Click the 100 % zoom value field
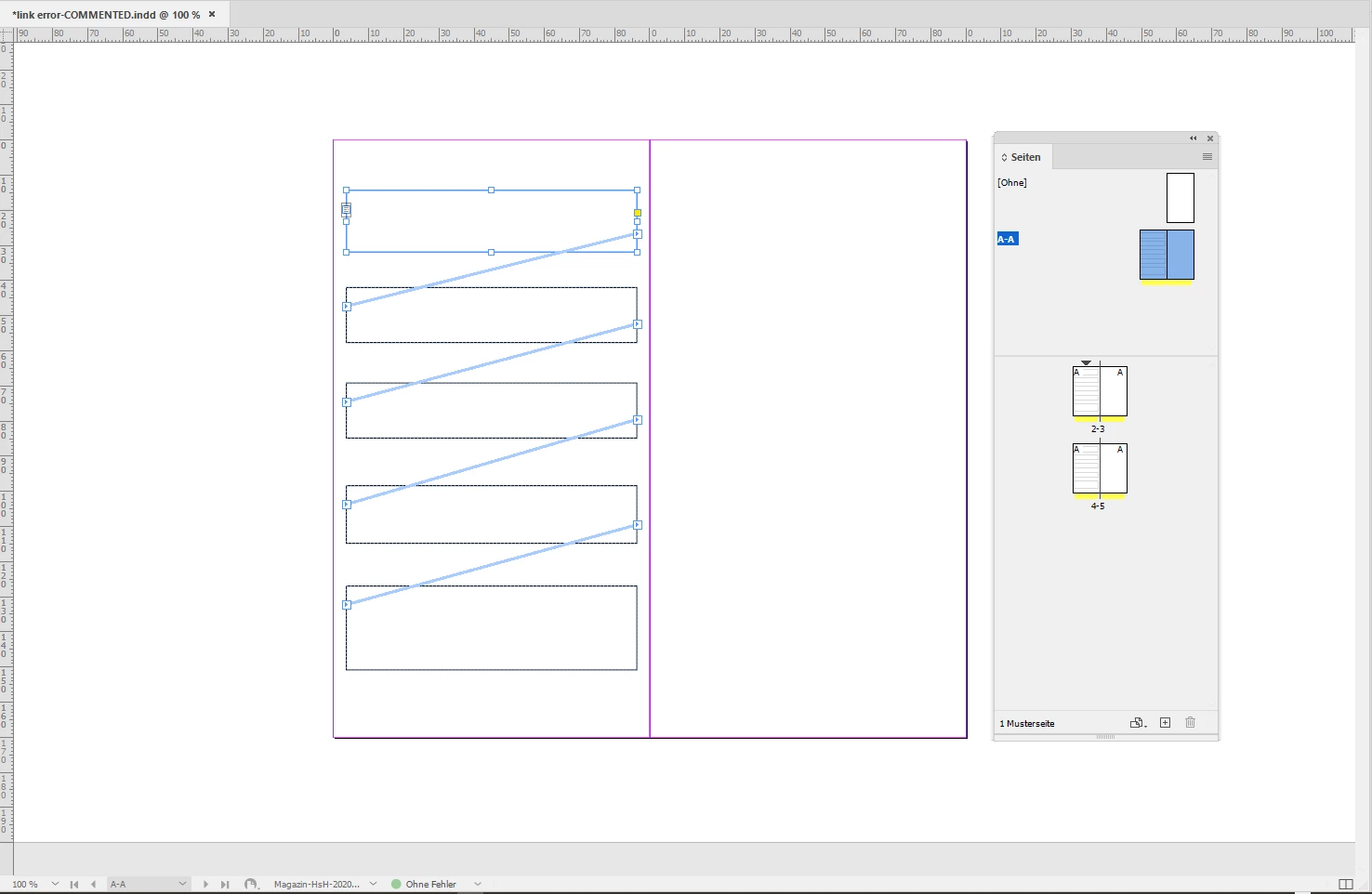Viewport: 1372px width, 894px height. pos(25,884)
